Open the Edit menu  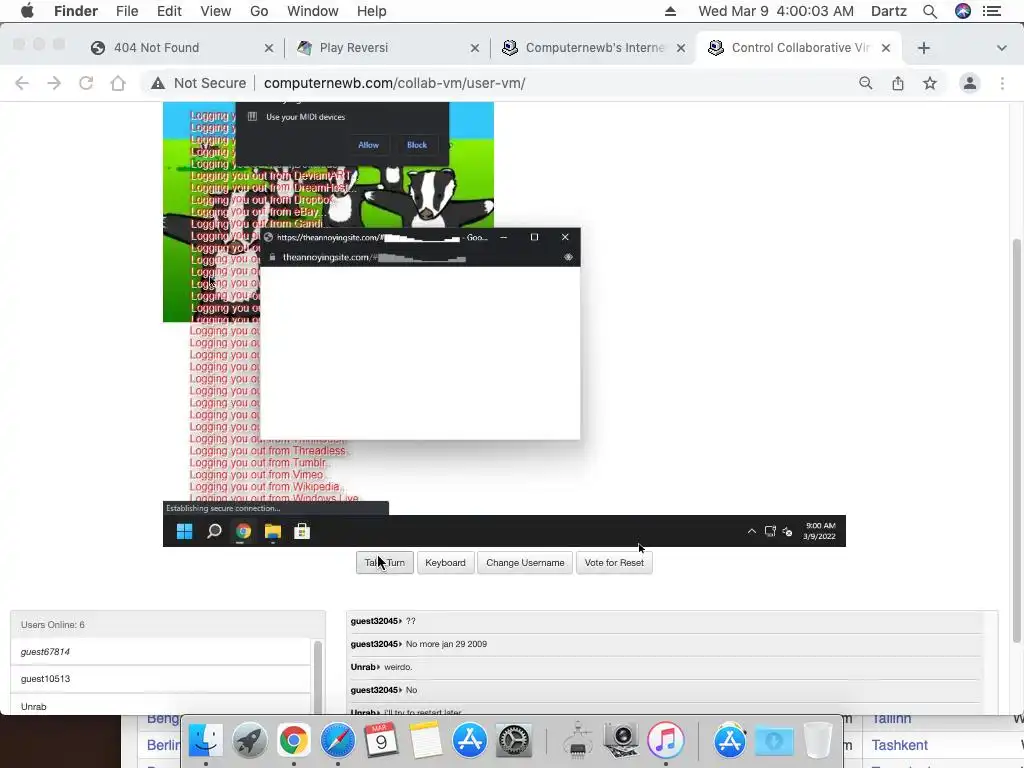[169, 11]
